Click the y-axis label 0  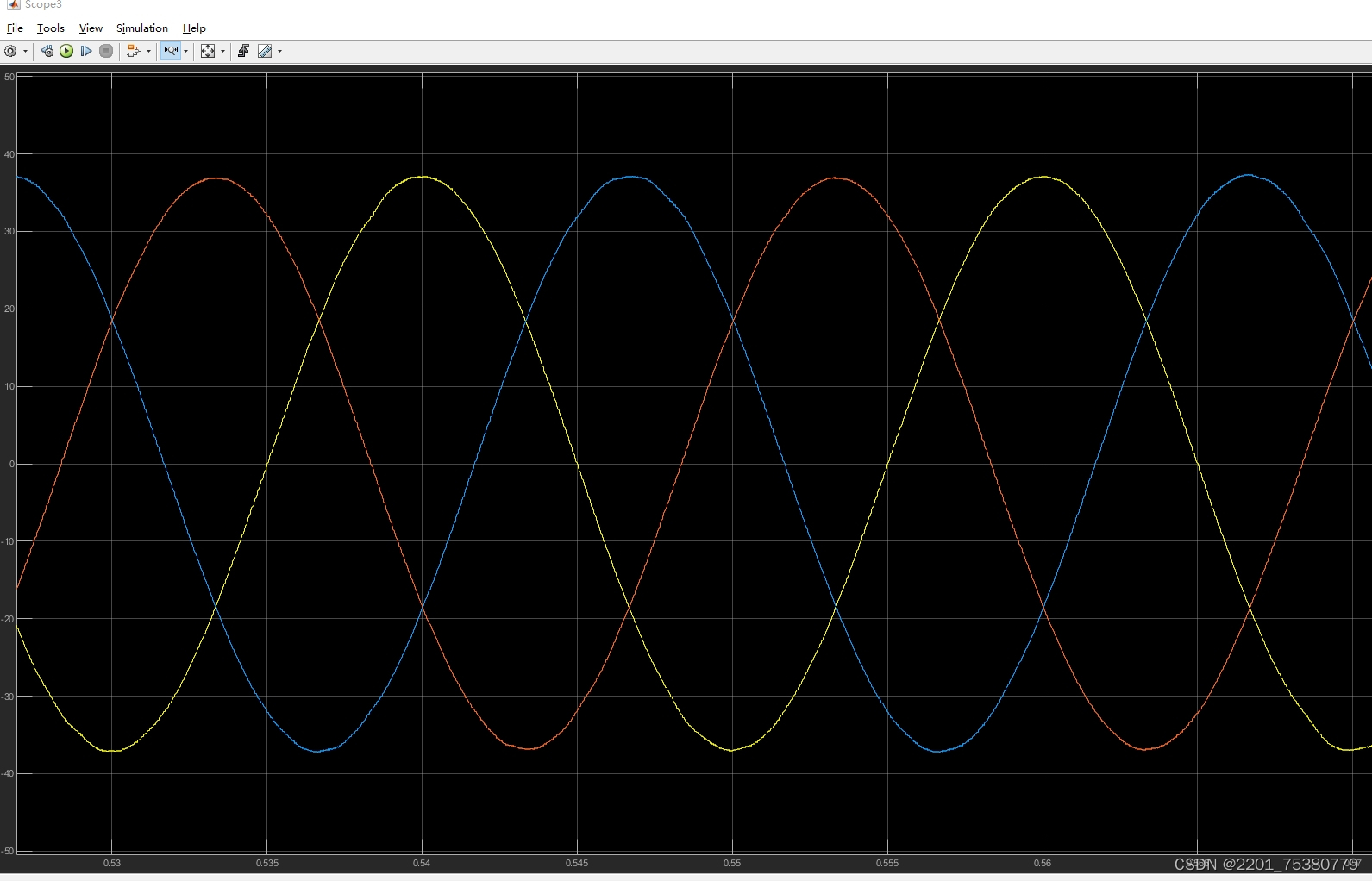(x=12, y=464)
